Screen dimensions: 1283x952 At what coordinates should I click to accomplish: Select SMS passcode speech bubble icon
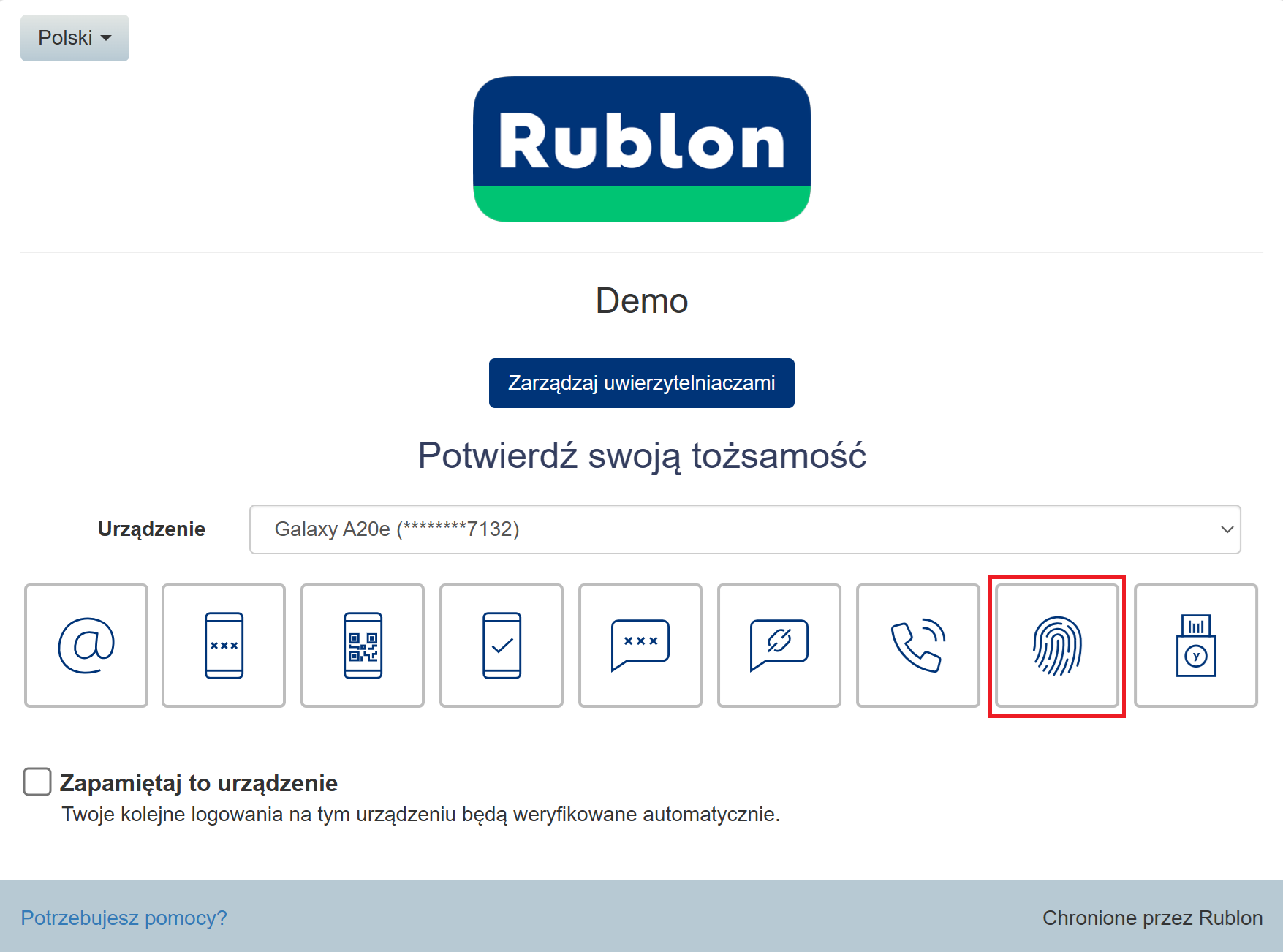(640, 645)
